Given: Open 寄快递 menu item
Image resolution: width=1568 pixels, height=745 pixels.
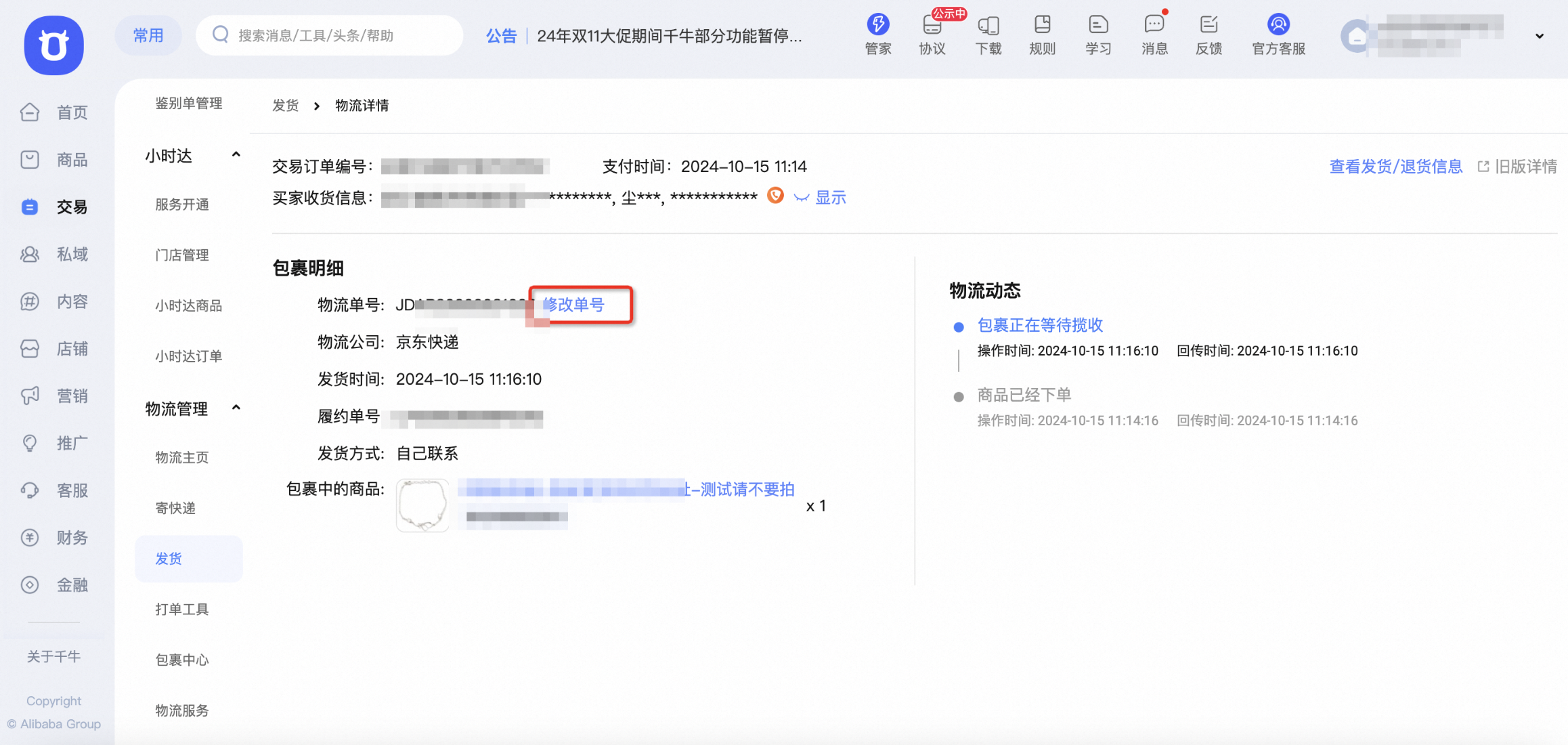Looking at the screenshot, I should point(175,508).
